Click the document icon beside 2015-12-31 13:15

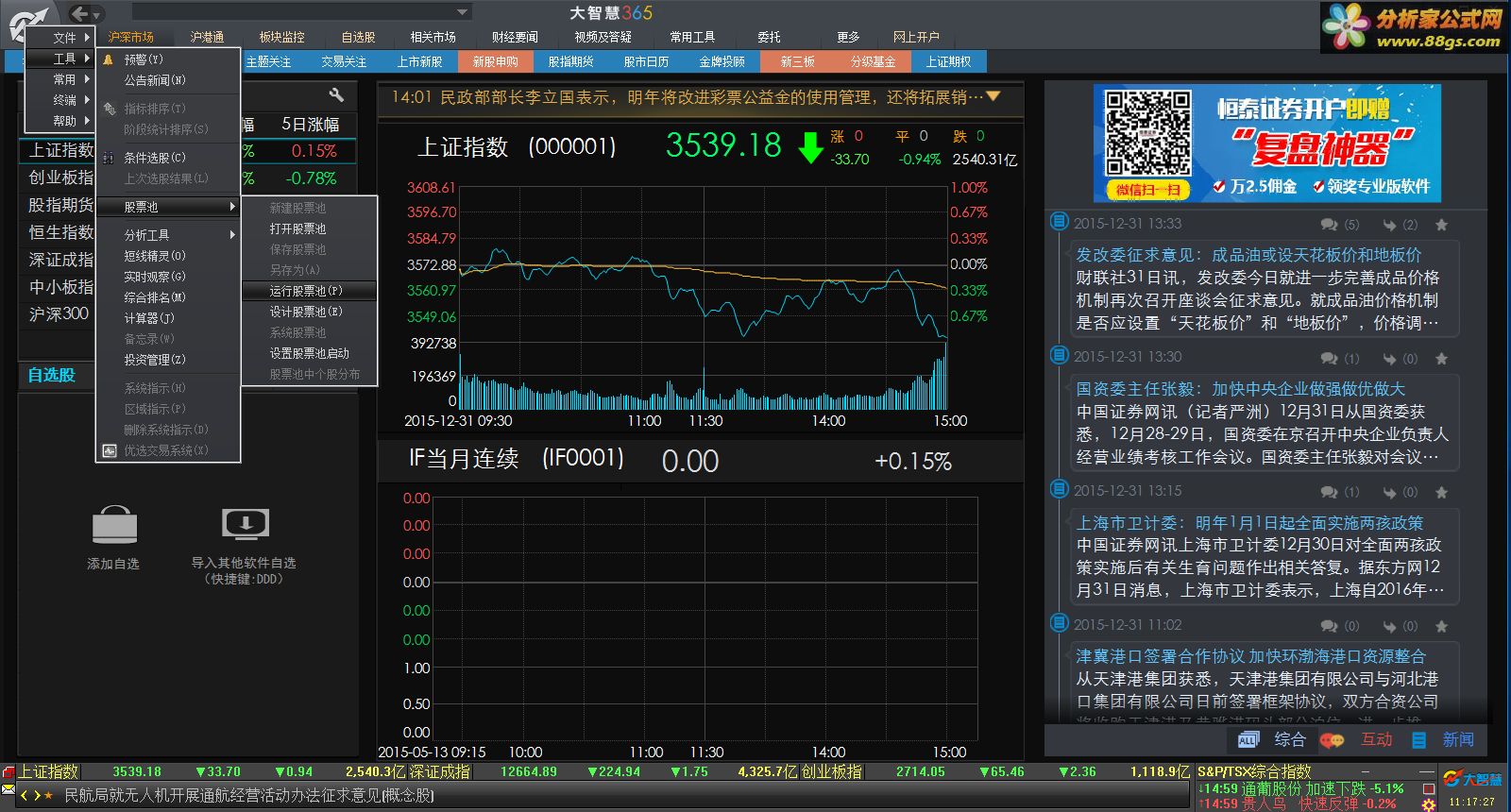1060,489
